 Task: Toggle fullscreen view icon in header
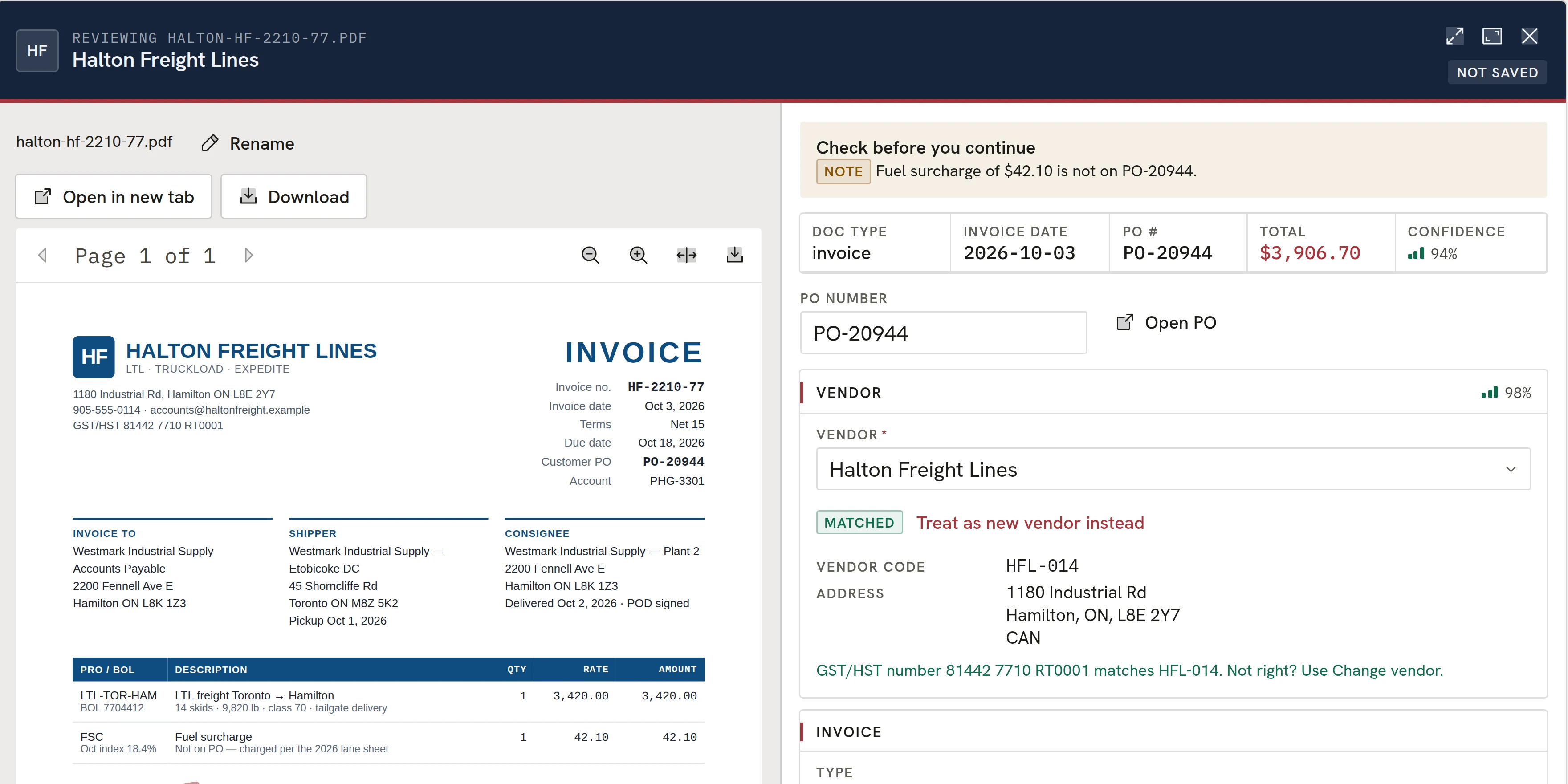coord(1491,37)
